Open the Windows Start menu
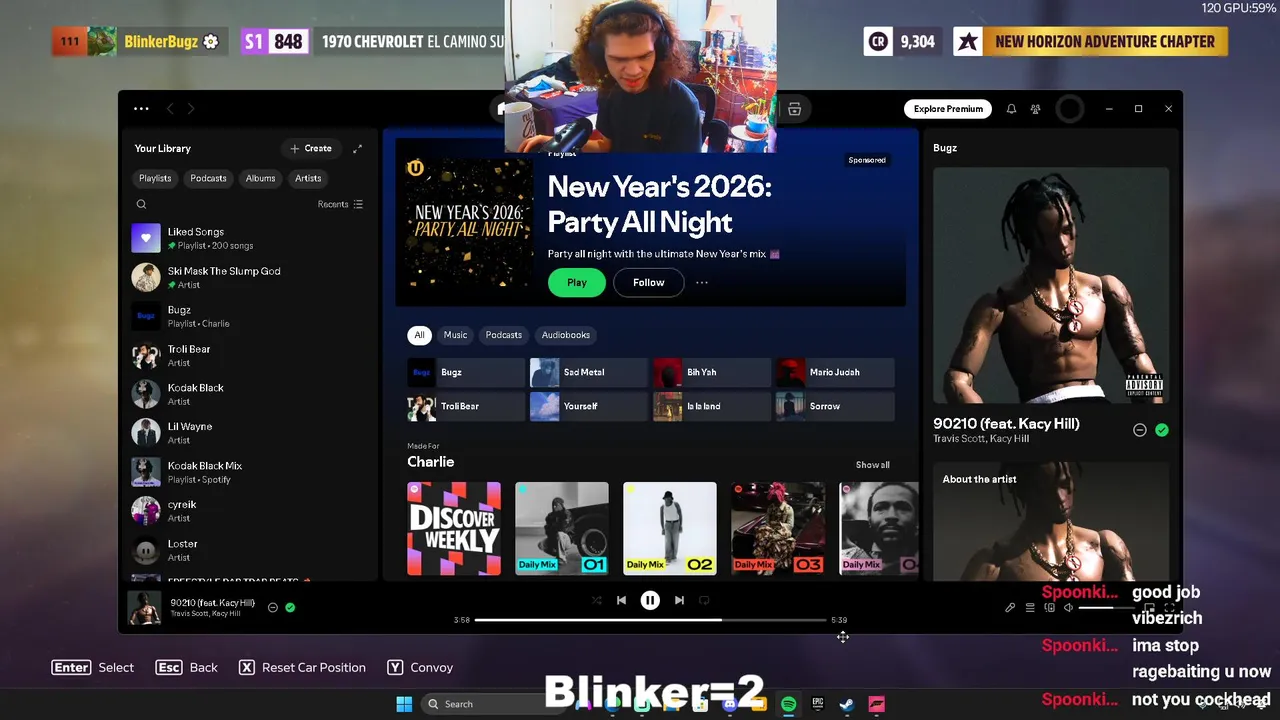Image resolution: width=1280 pixels, height=720 pixels. click(x=404, y=704)
